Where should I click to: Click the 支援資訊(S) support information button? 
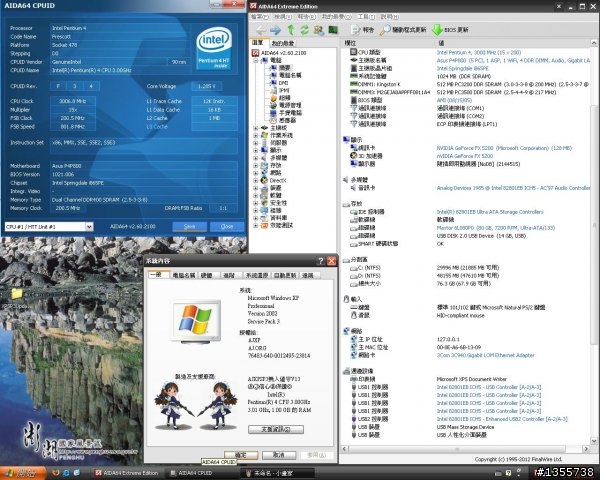click(276, 429)
